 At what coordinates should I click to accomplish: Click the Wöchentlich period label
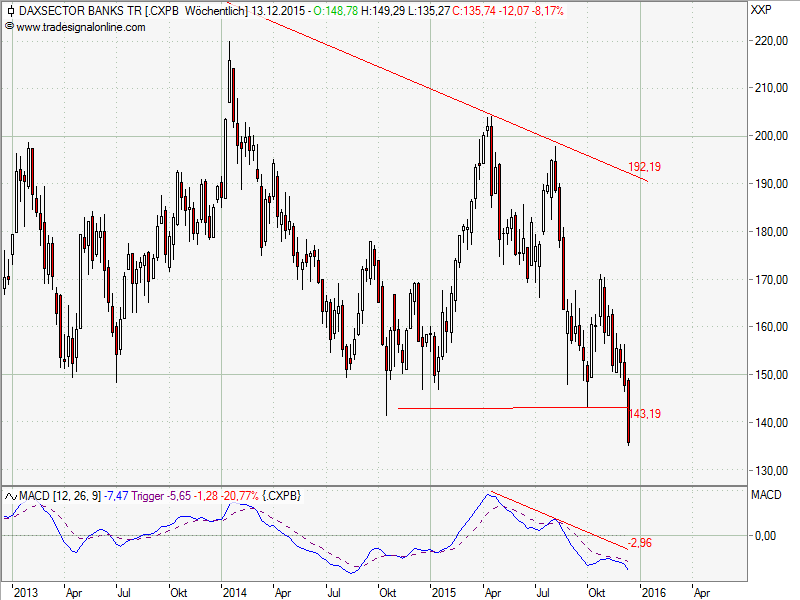[x=217, y=10]
